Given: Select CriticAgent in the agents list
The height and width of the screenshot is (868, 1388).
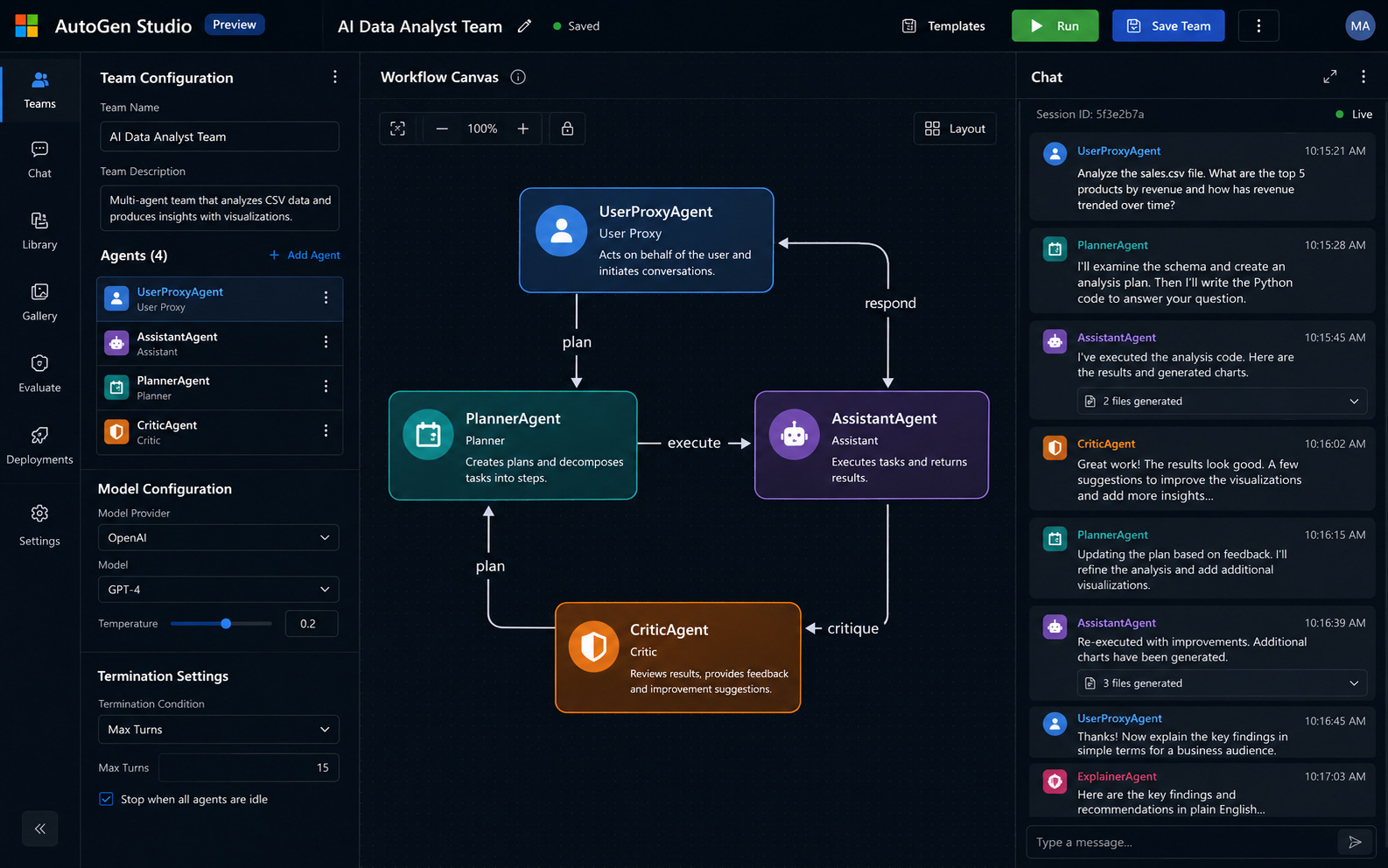Looking at the screenshot, I should coord(219,432).
